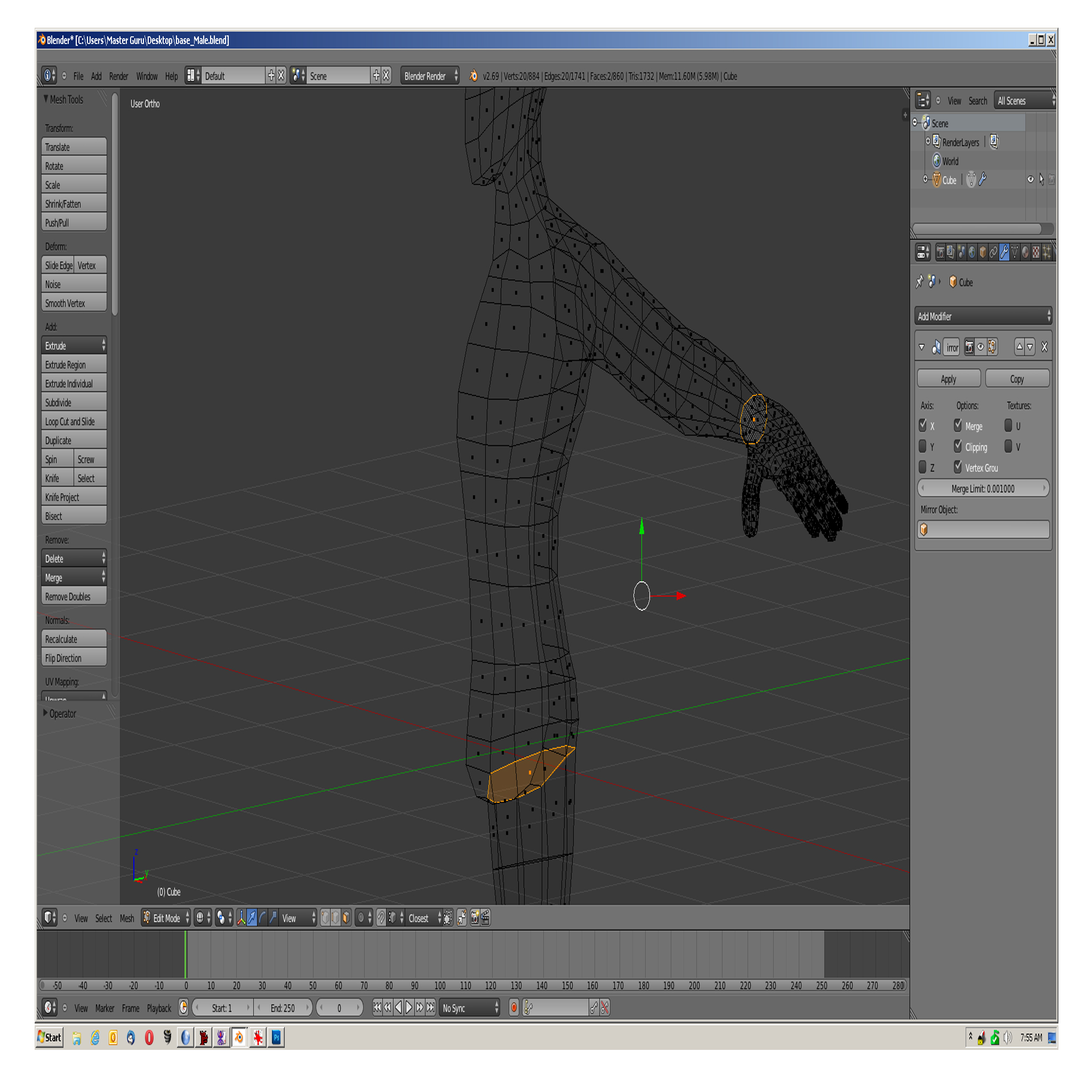Enable the rotate manipulator arc icon
Viewport: 1092px width, 1092px height.
point(263,918)
